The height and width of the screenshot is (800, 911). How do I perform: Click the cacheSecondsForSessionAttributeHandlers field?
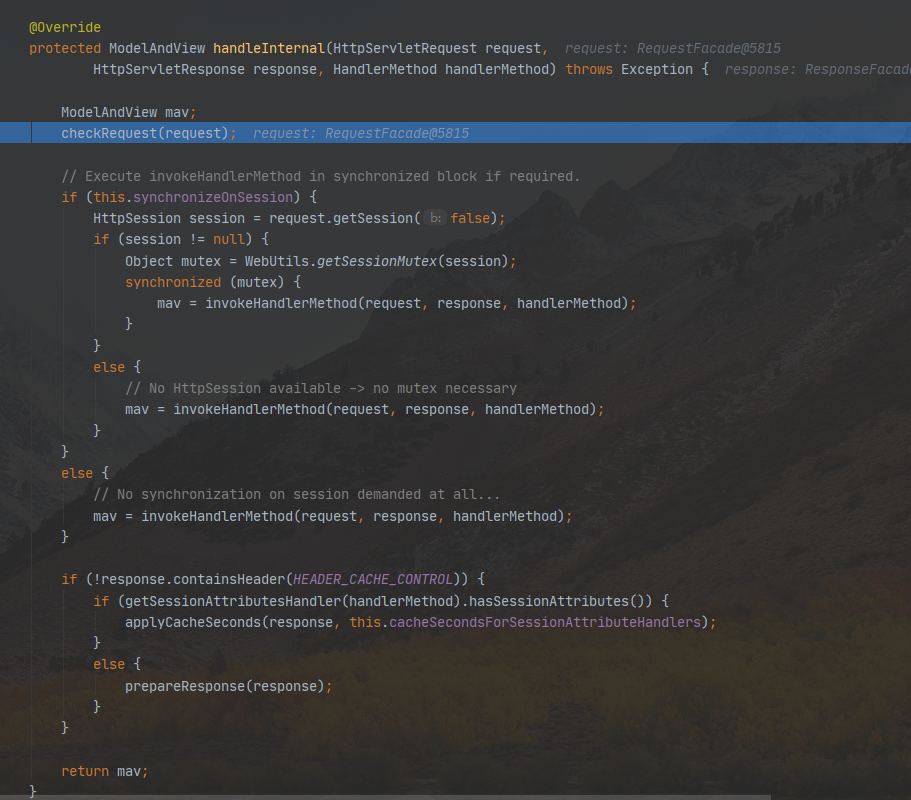[x=544, y=622]
